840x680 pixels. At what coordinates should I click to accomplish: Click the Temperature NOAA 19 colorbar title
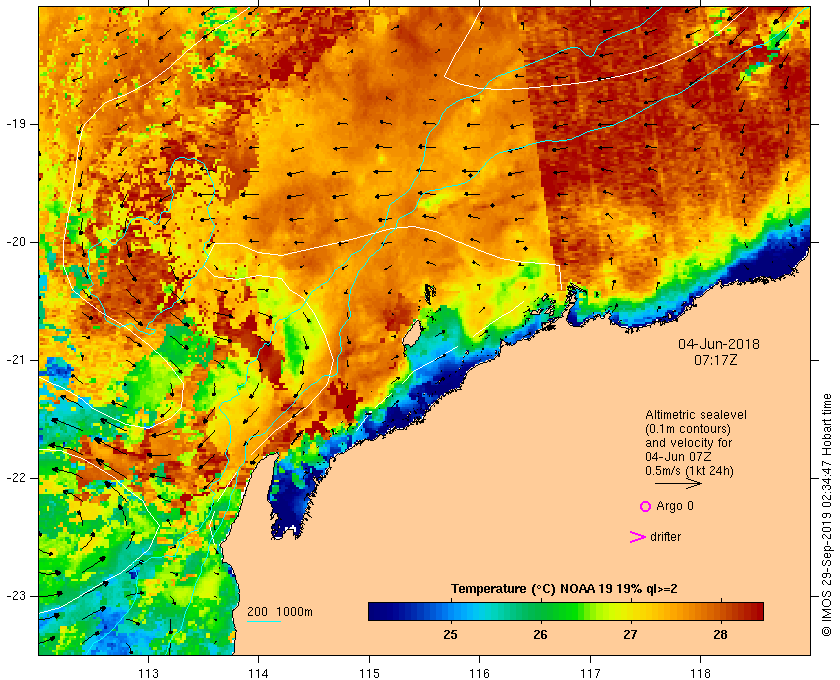pyautogui.click(x=564, y=589)
